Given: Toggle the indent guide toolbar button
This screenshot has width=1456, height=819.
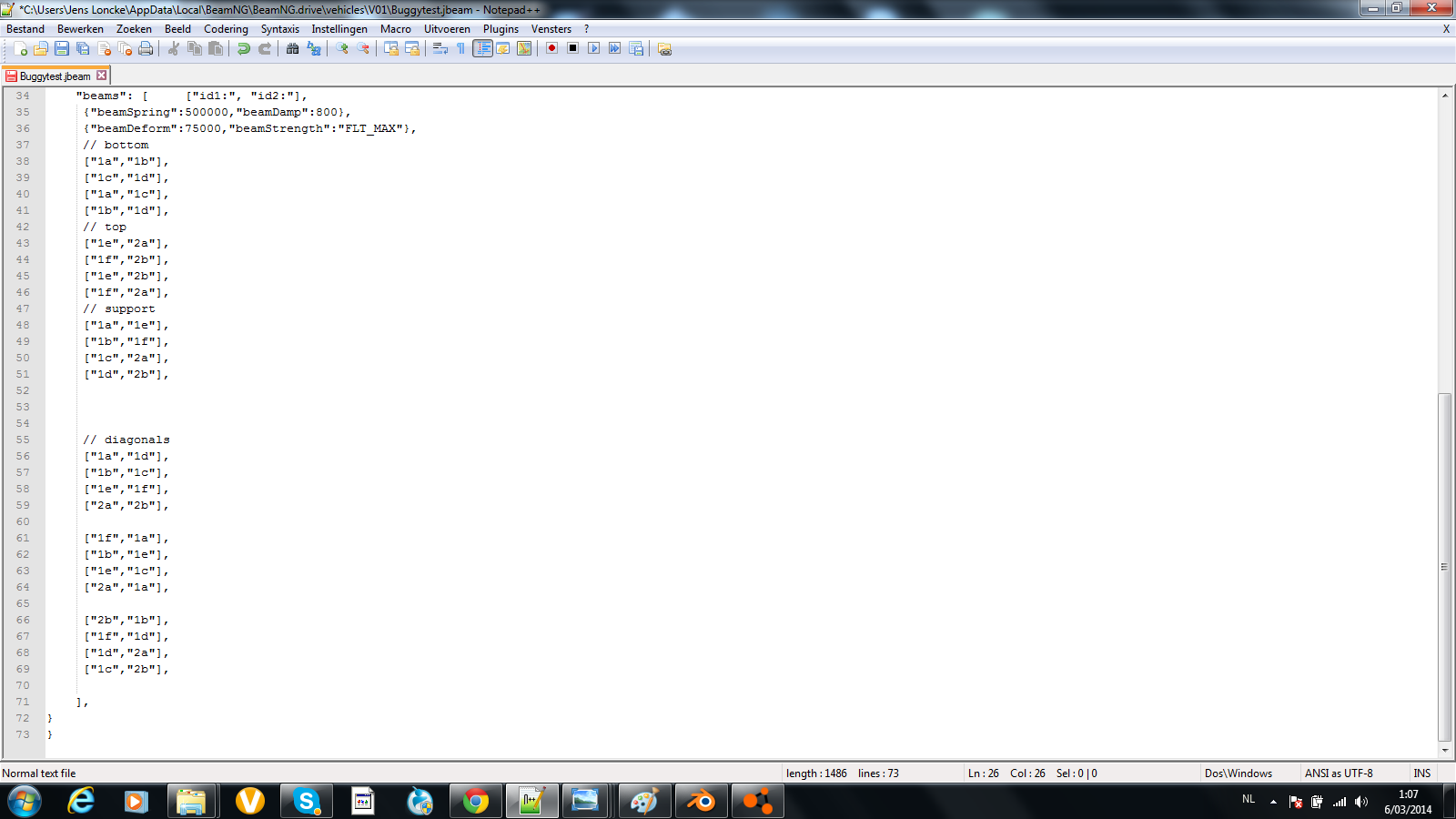Looking at the screenshot, I should tap(482, 49).
